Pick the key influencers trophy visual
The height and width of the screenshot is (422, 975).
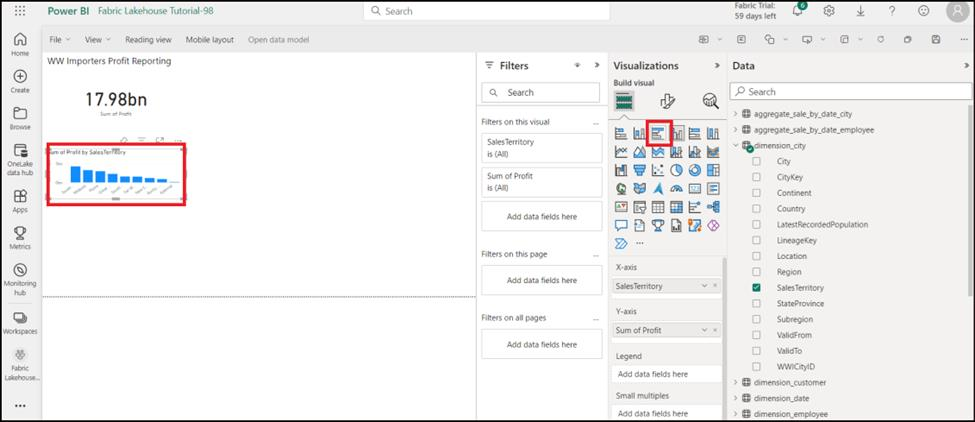click(x=658, y=225)
